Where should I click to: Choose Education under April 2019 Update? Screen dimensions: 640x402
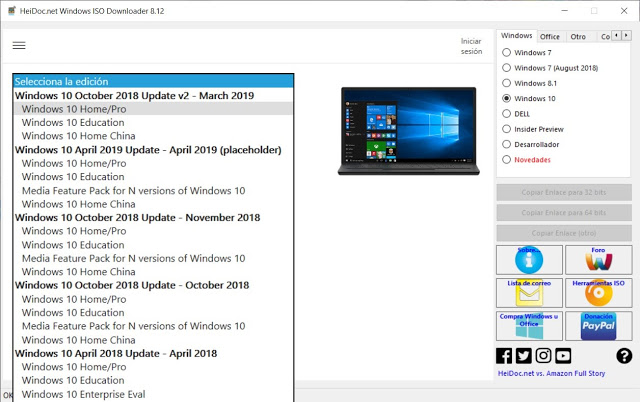[153, 177]
